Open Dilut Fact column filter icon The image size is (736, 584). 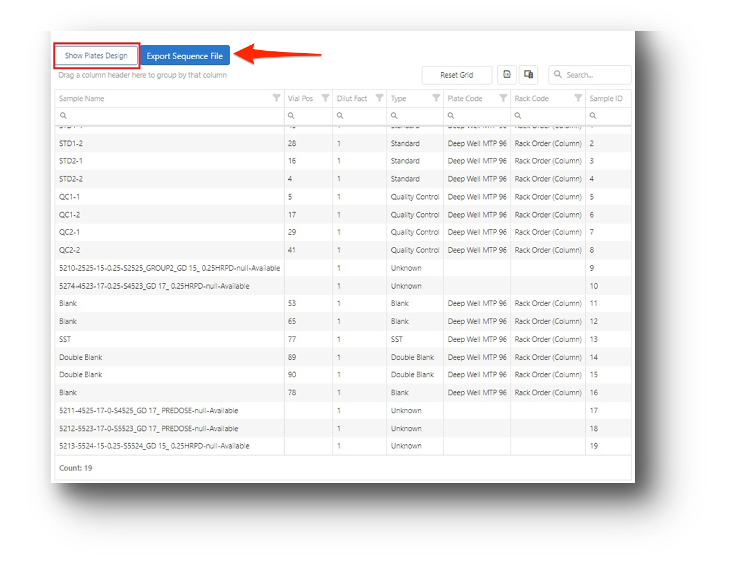378,99
